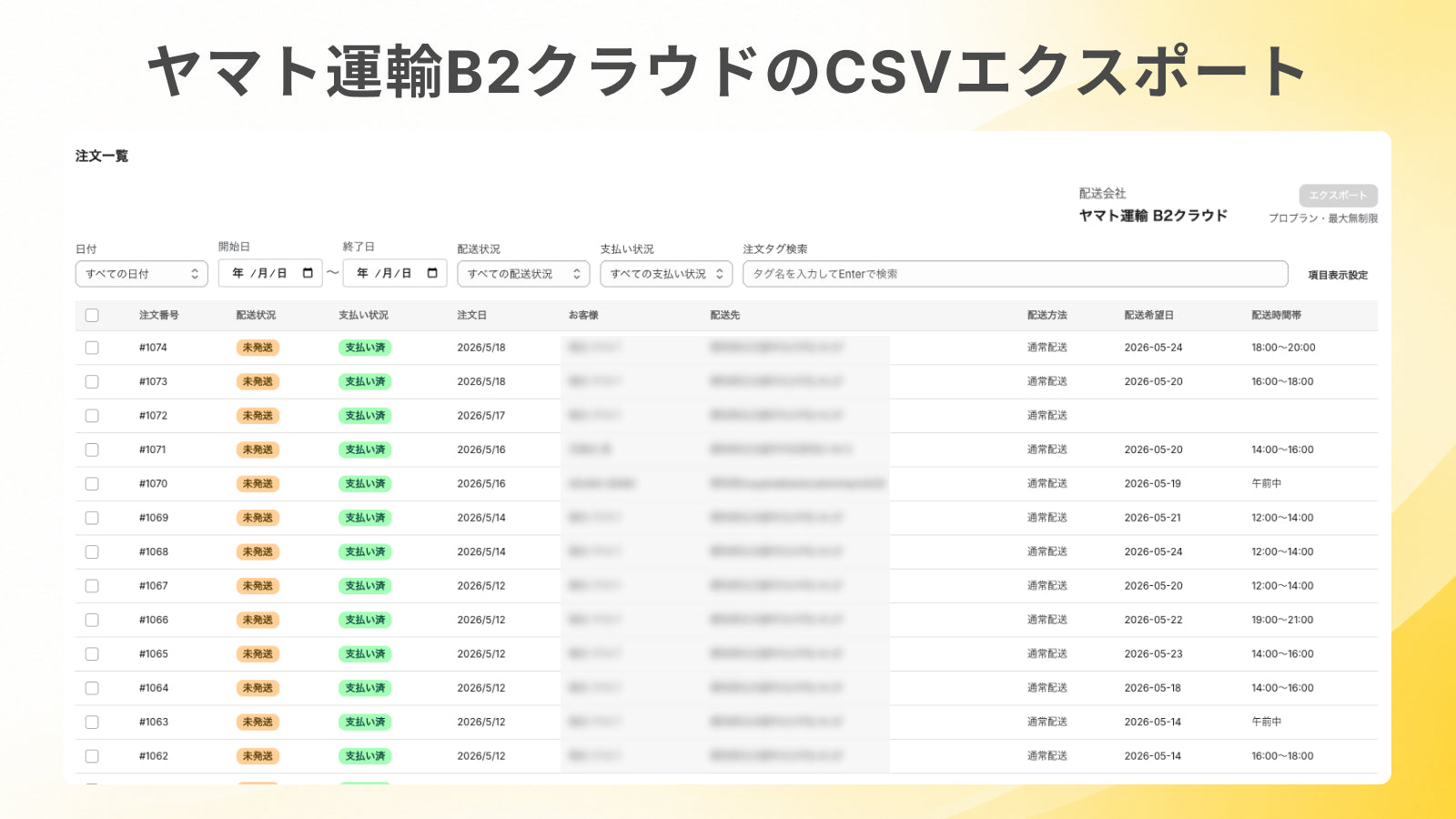Click the 支払い済 badge for order #1068
This screenshot has width=1456, height=819.
point(365,551)
